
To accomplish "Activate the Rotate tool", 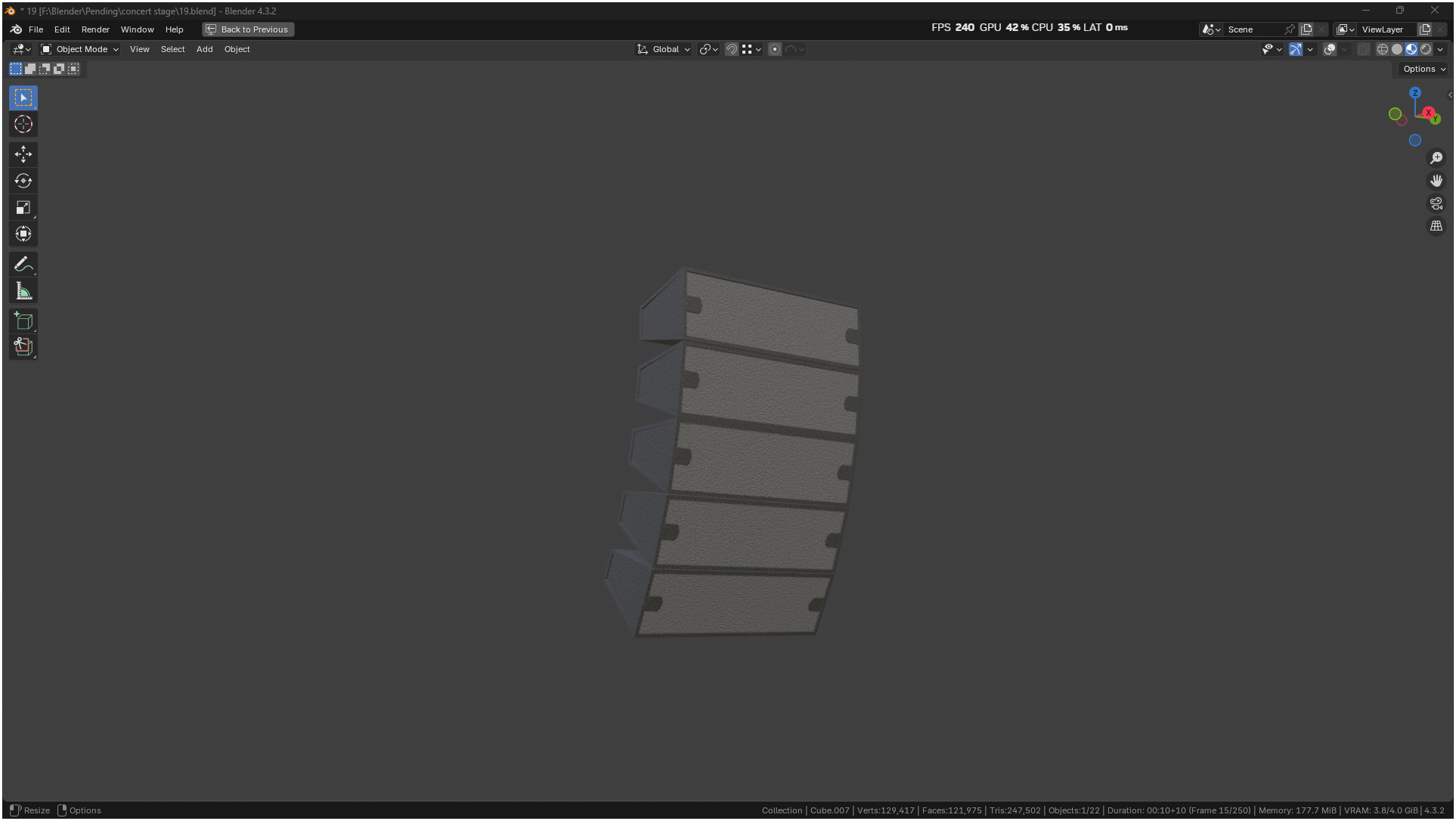I will point(23,181).
